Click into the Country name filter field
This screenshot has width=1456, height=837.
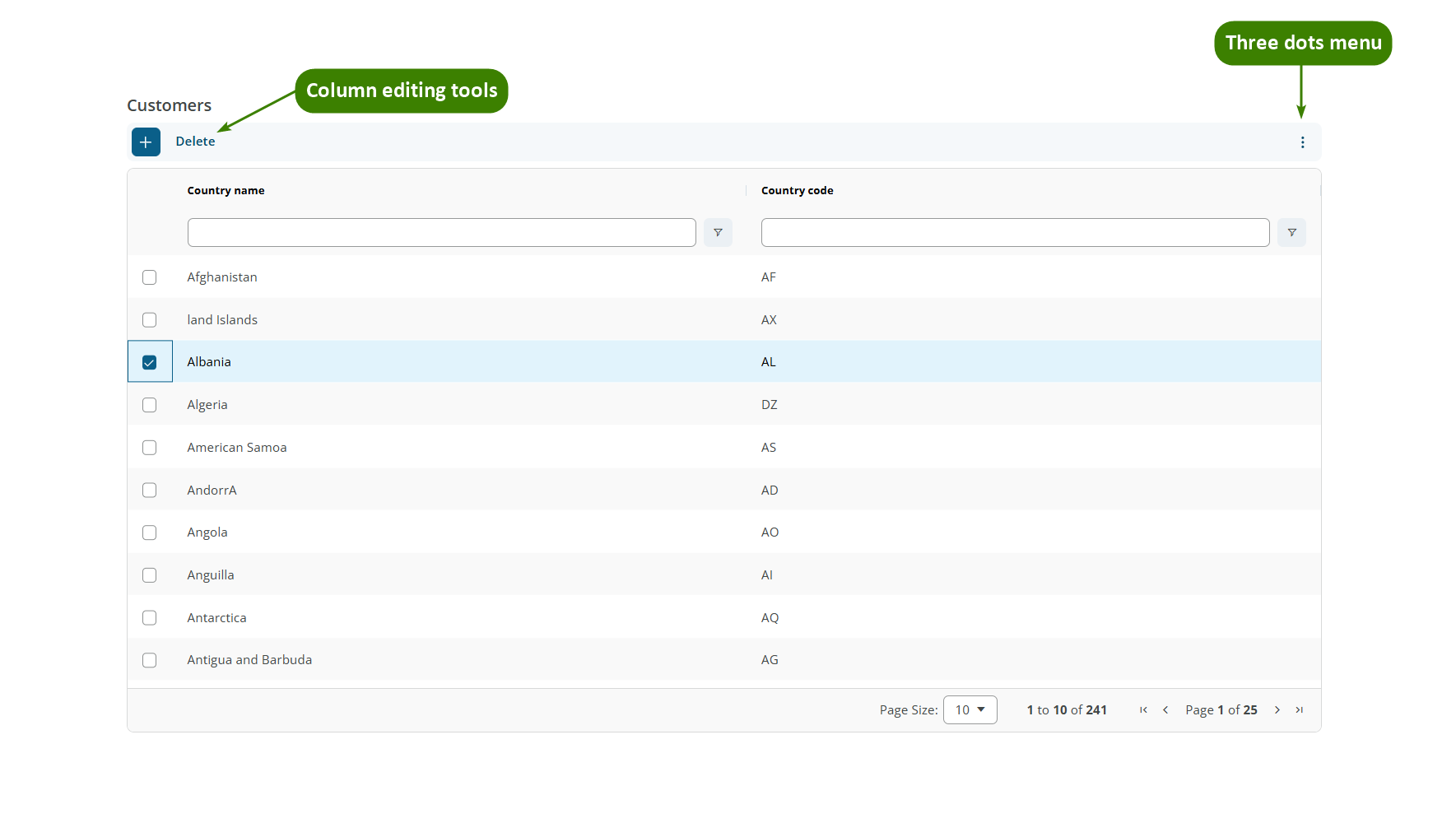(441, 232)
